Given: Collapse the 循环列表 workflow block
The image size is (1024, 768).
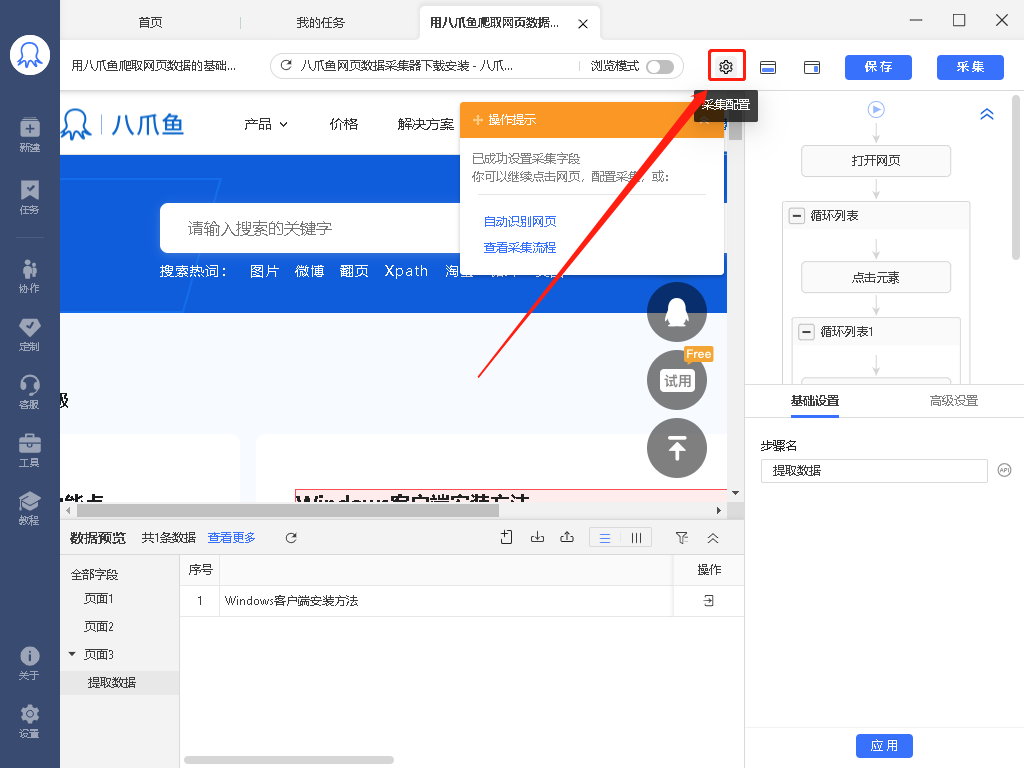Looking at the screenshot, I should 796,216.
